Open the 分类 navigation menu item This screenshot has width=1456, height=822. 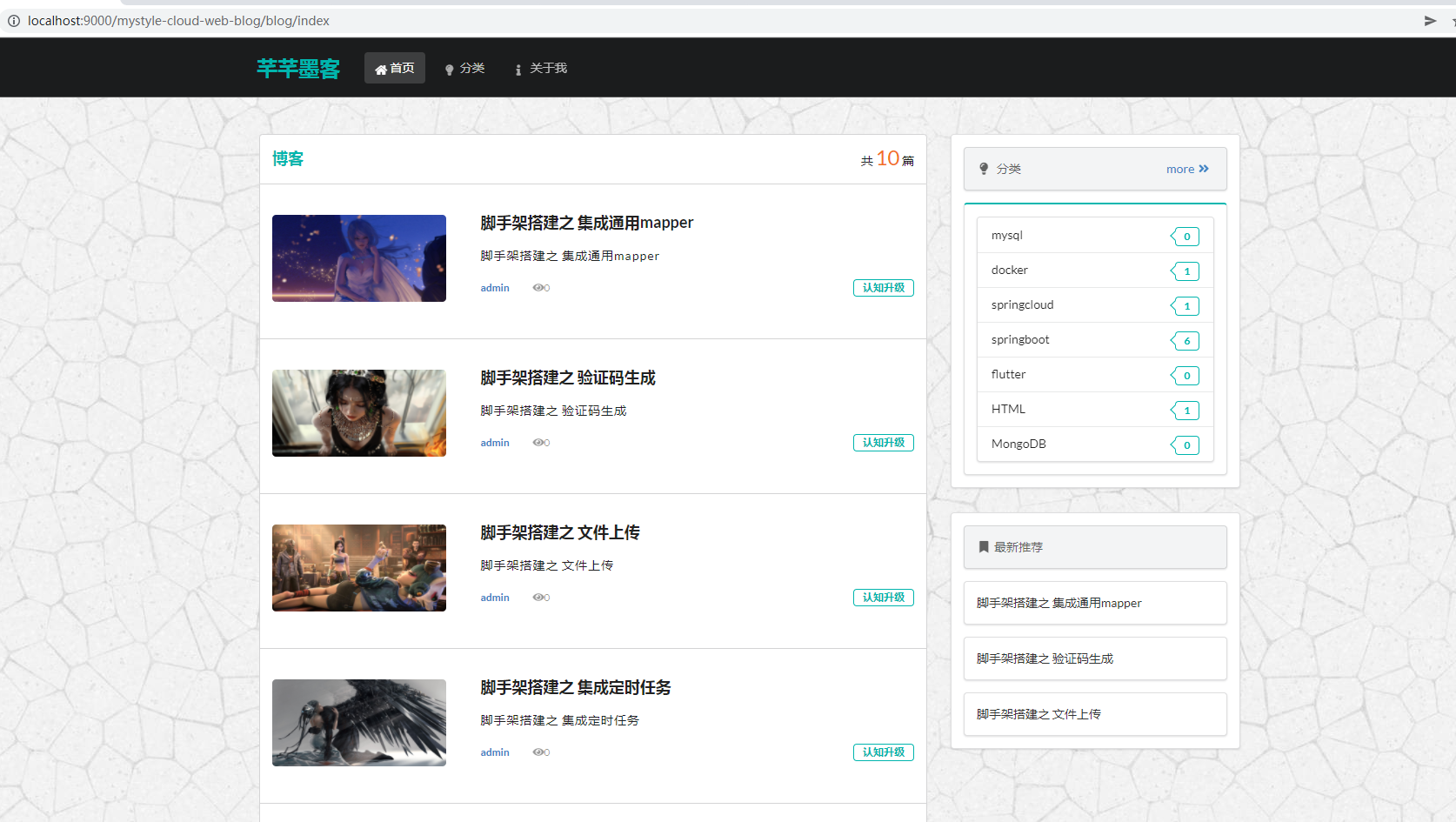coord(465,69)
